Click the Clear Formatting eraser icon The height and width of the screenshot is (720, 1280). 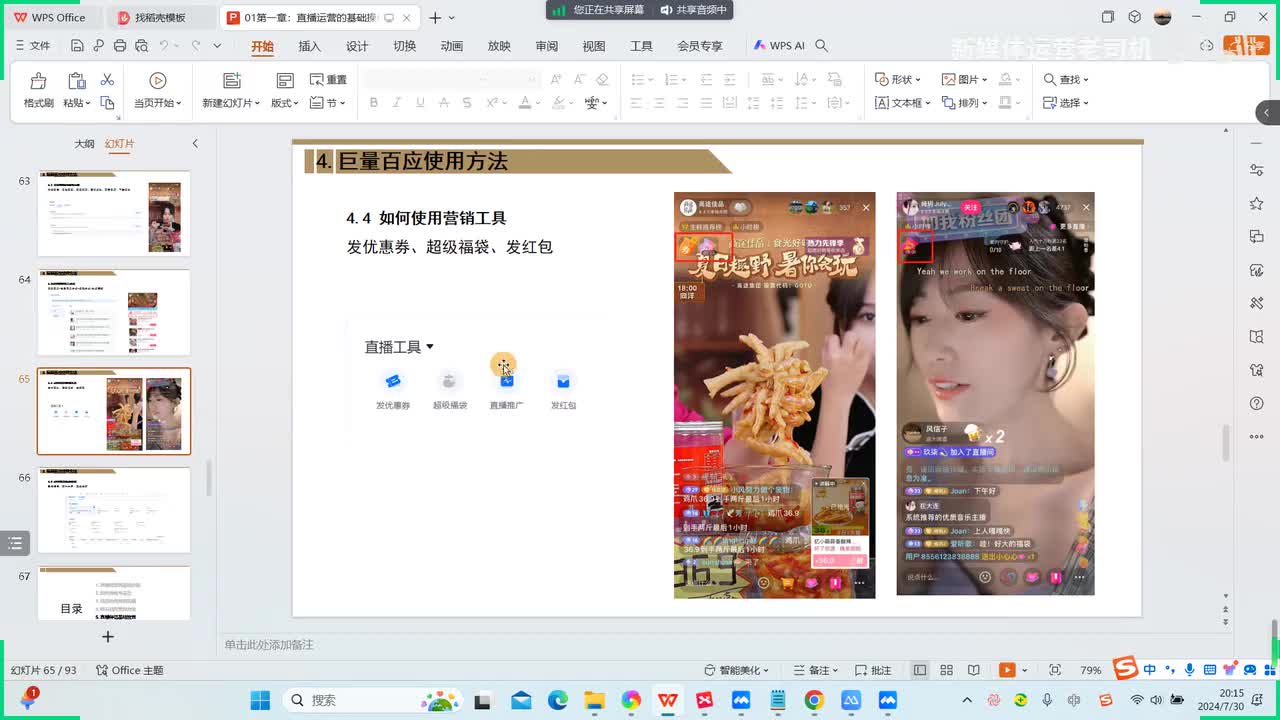click(x=602, y=79)
